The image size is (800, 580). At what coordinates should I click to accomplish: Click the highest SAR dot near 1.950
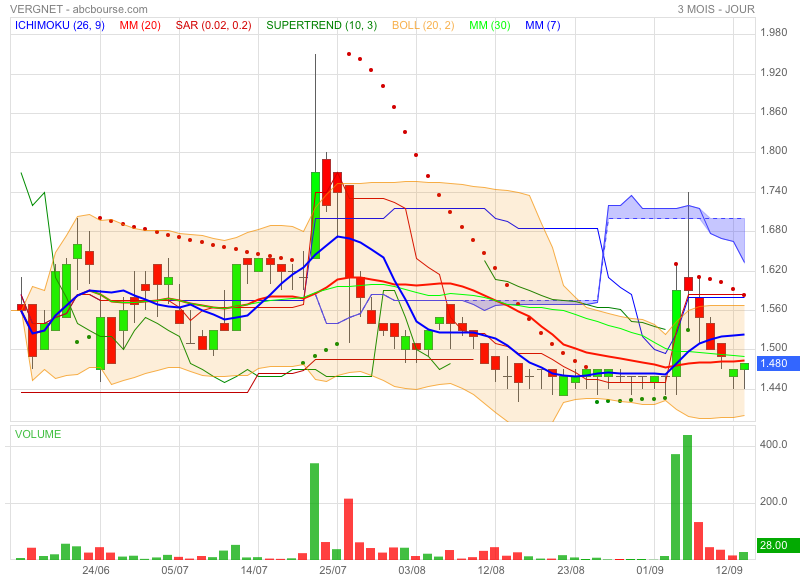349,54
